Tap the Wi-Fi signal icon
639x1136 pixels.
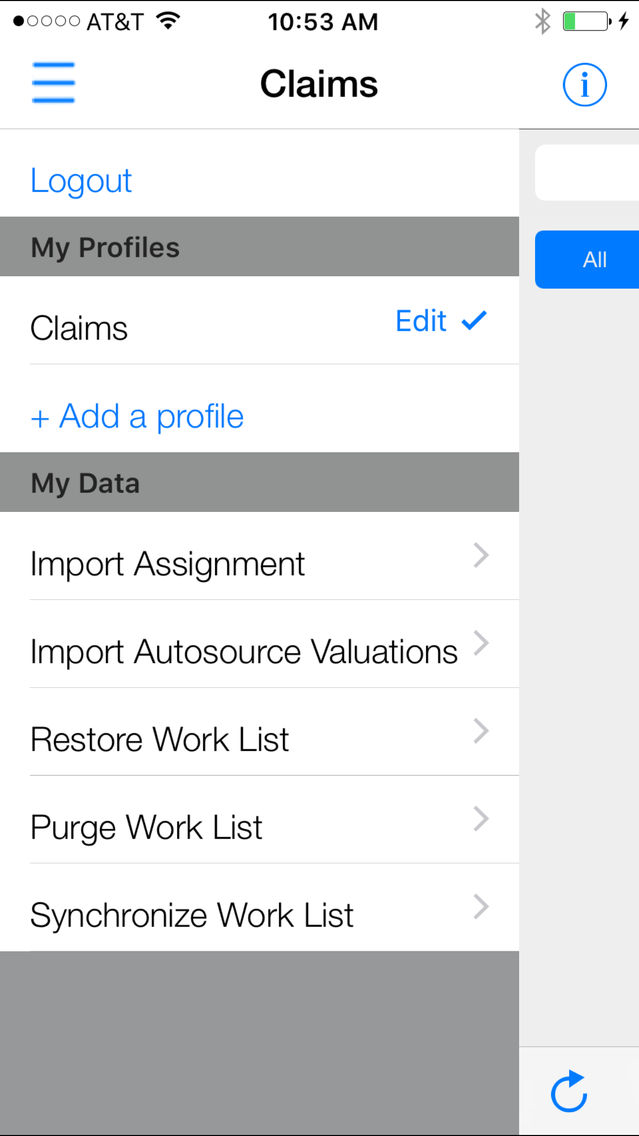(169, 22)
